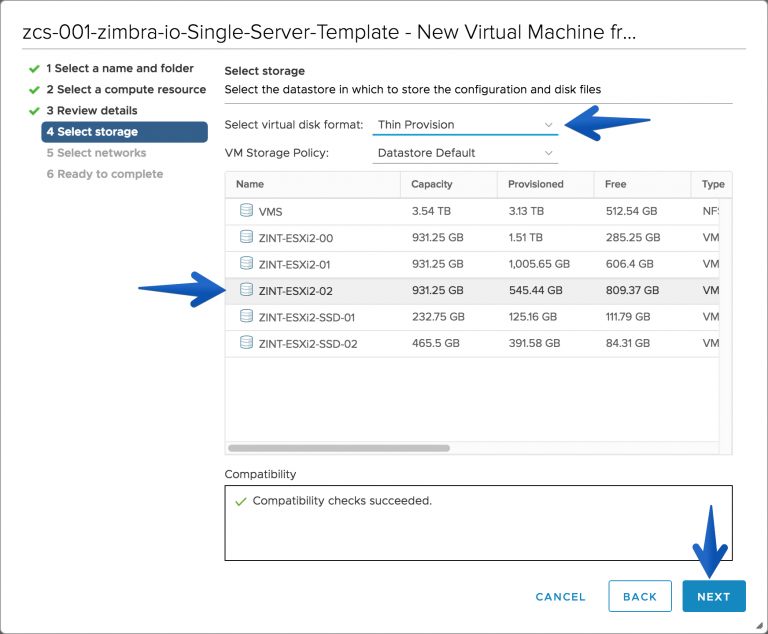Select the ZINT-ESXi2-01 datastore name
Viewport: 768px width, 634px height.
[x=294, y=265]
